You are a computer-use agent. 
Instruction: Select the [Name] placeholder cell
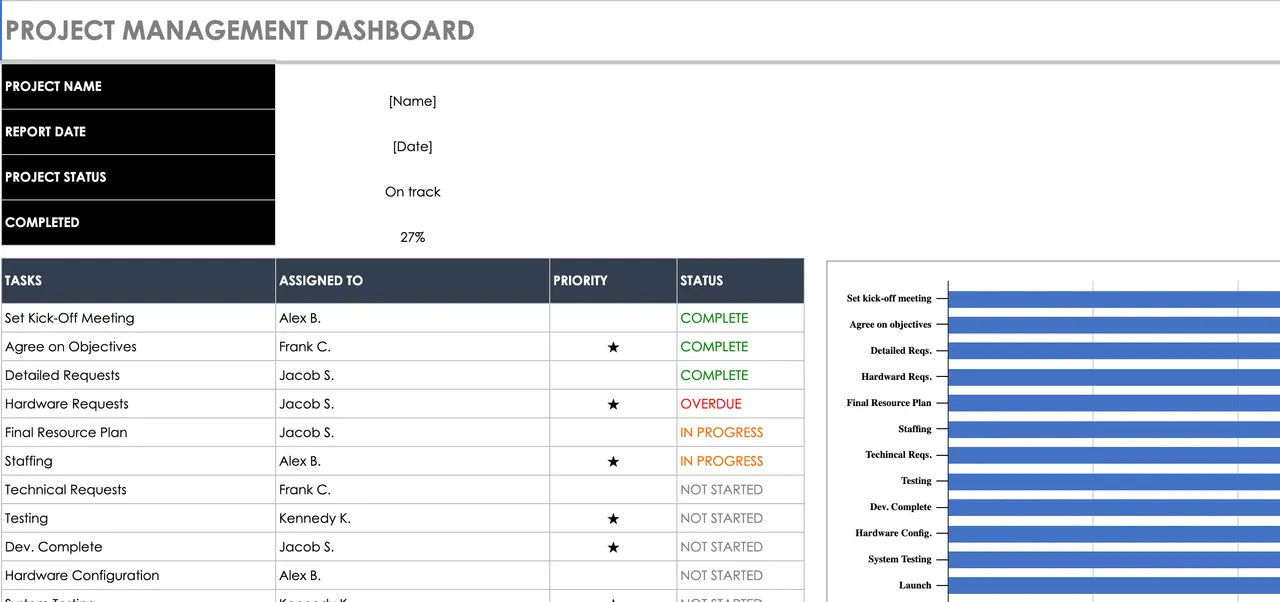click(412, 101)
